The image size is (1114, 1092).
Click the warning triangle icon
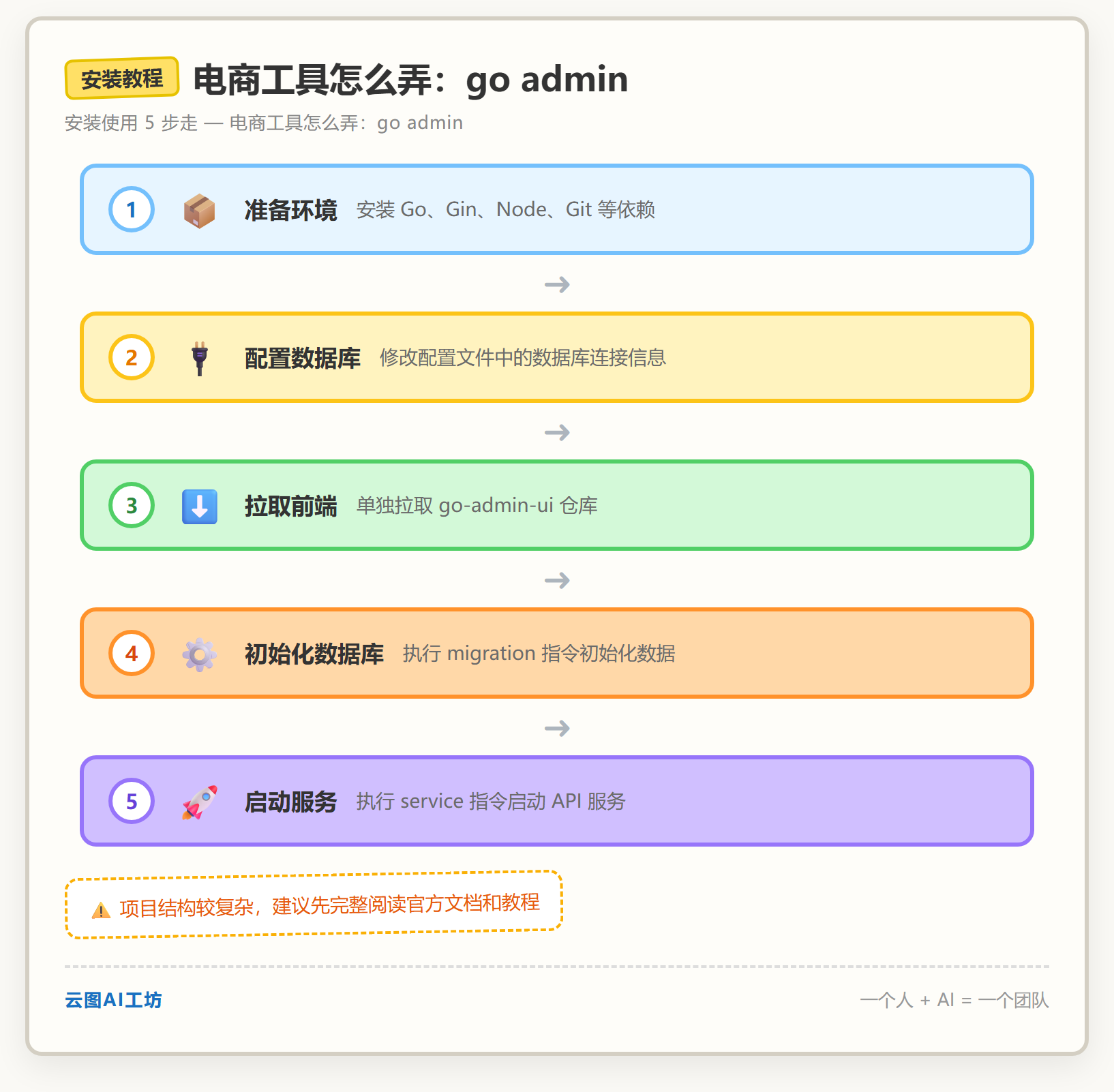(101, 910)
